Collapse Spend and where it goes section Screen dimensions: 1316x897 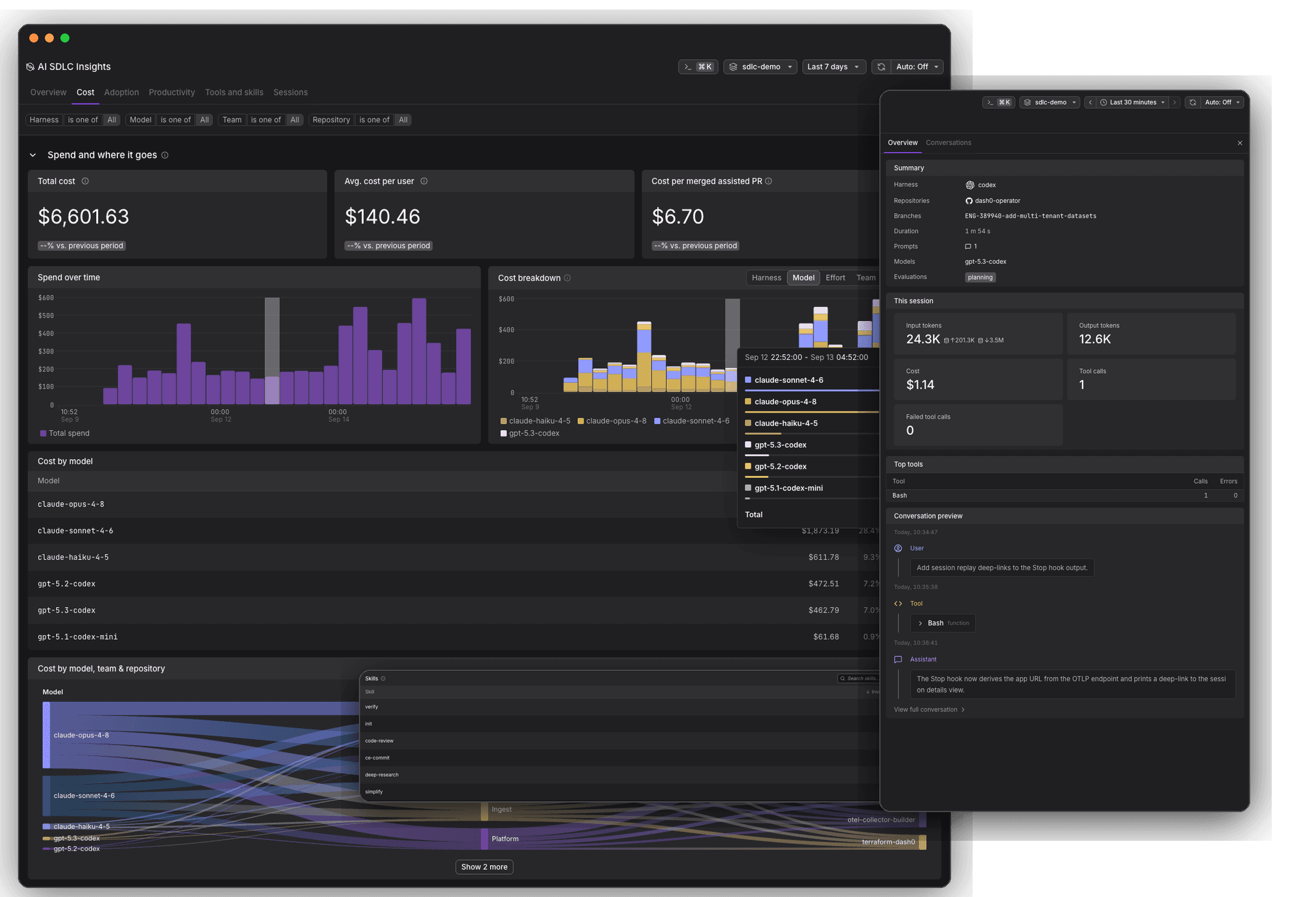[33, 155]
